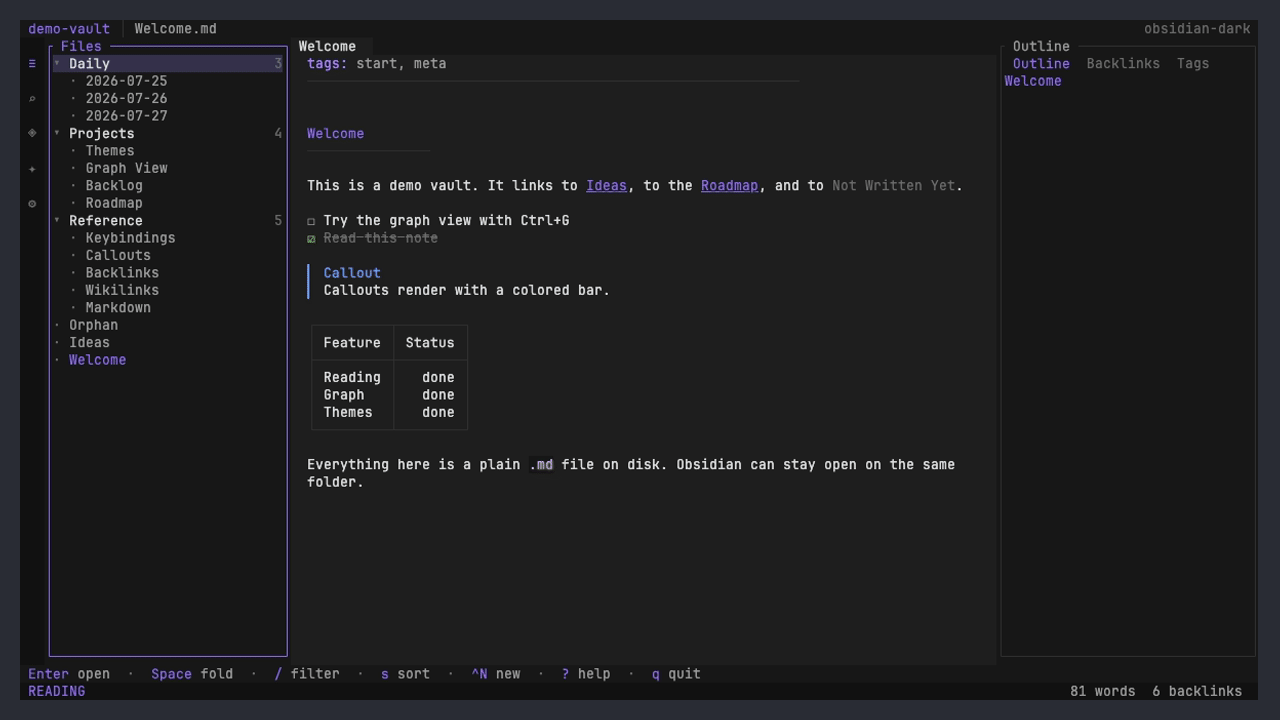
Task: Open the Backlog note
Action: click(x=114, y=186)
